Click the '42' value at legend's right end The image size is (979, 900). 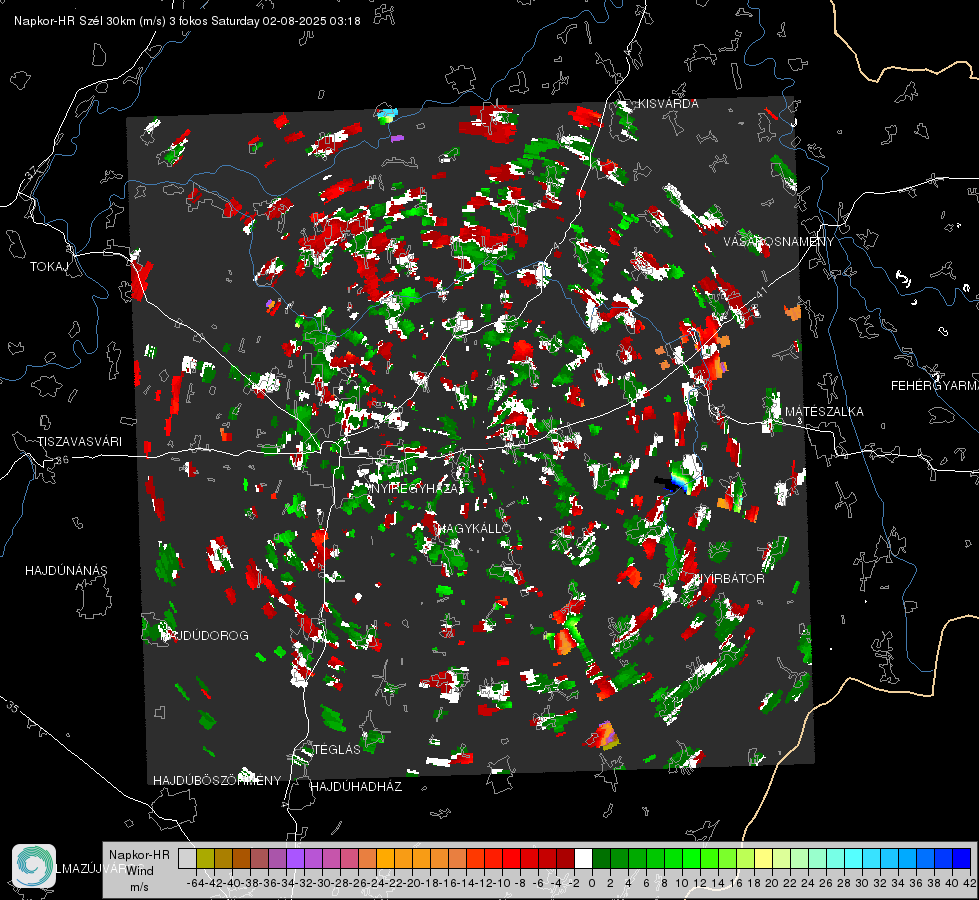click(x=969, y=883)
